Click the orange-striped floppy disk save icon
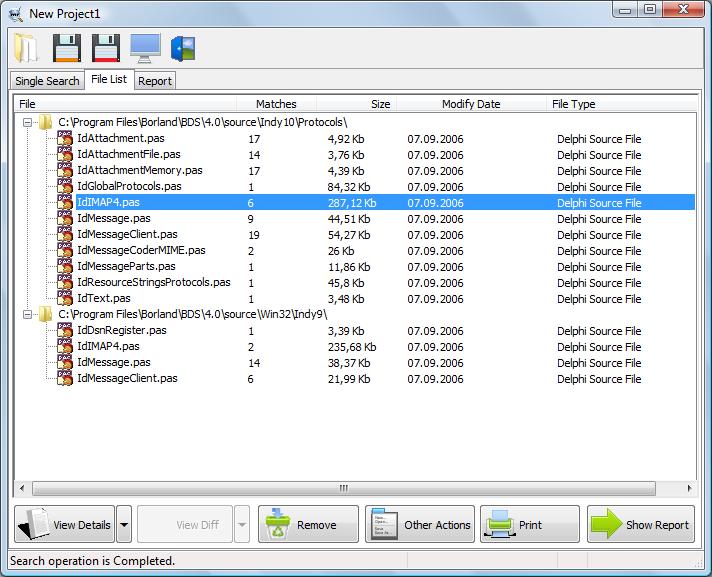This screenshot has width=712, height=577. pyautogui.click(x=66, y=48)
